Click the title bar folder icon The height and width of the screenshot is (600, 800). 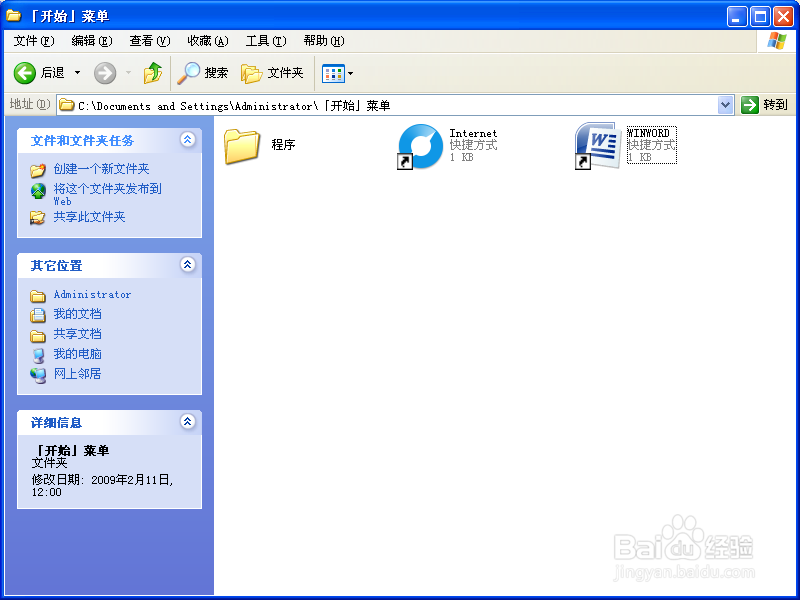14,16
